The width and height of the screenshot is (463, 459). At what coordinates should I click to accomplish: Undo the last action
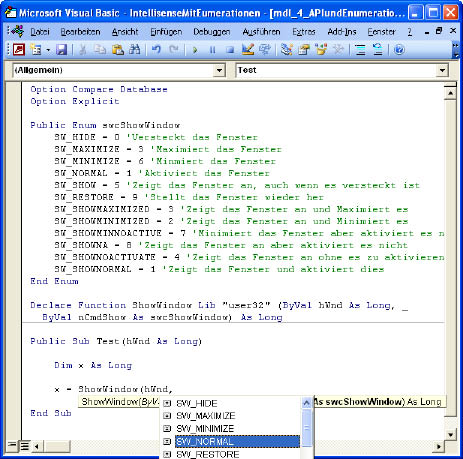point(156,50)
